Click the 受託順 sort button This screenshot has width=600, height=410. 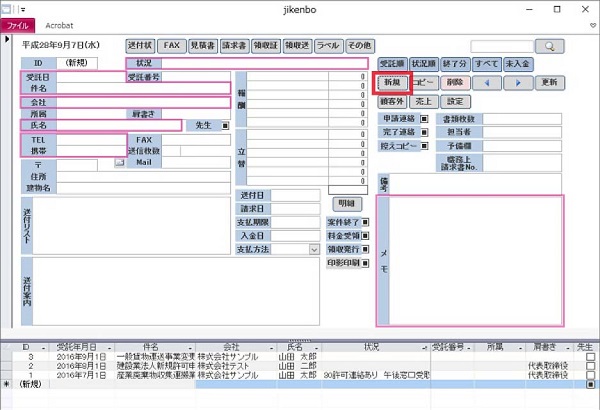coord(393,64)
